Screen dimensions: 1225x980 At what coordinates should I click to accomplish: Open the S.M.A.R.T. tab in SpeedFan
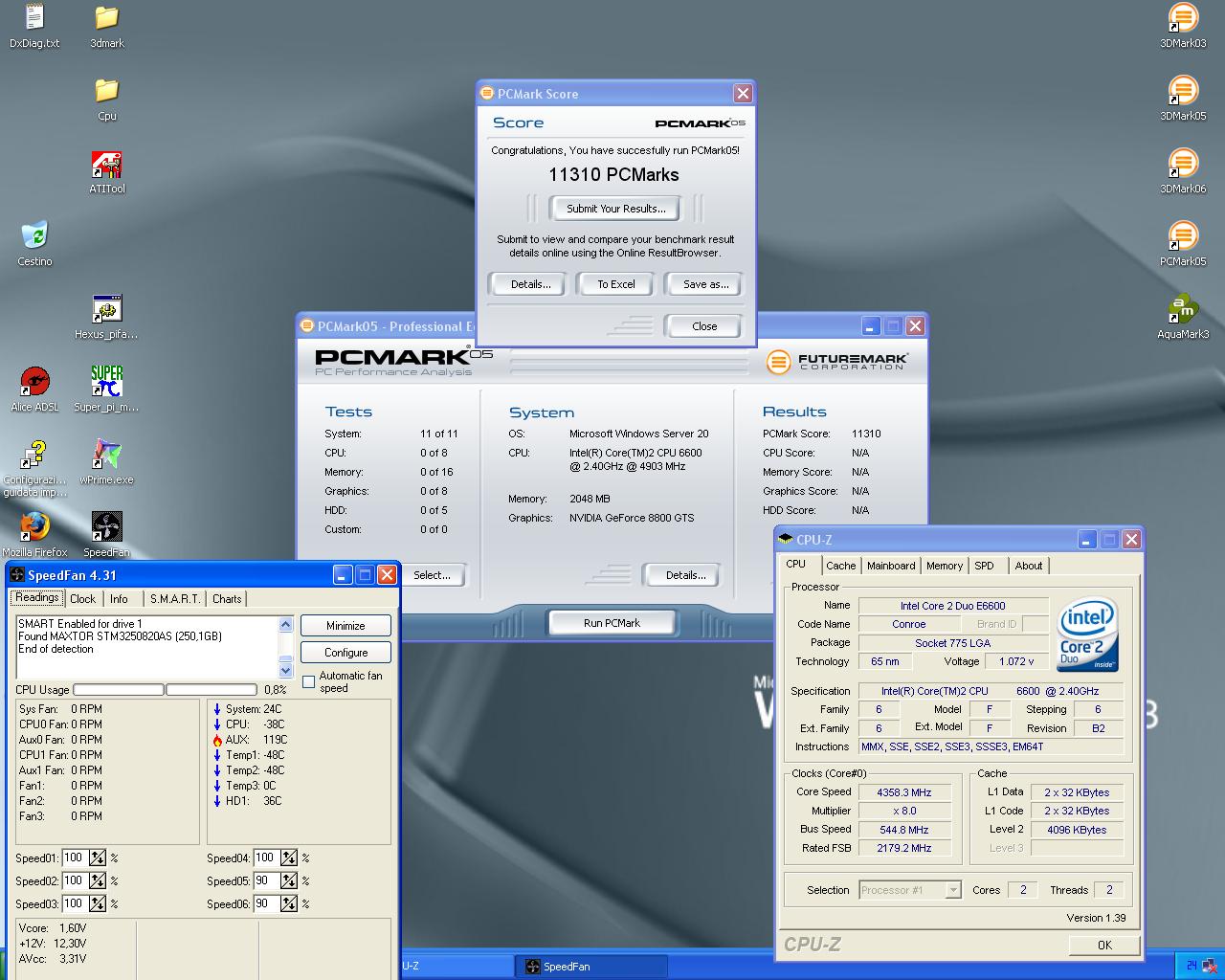176,599
